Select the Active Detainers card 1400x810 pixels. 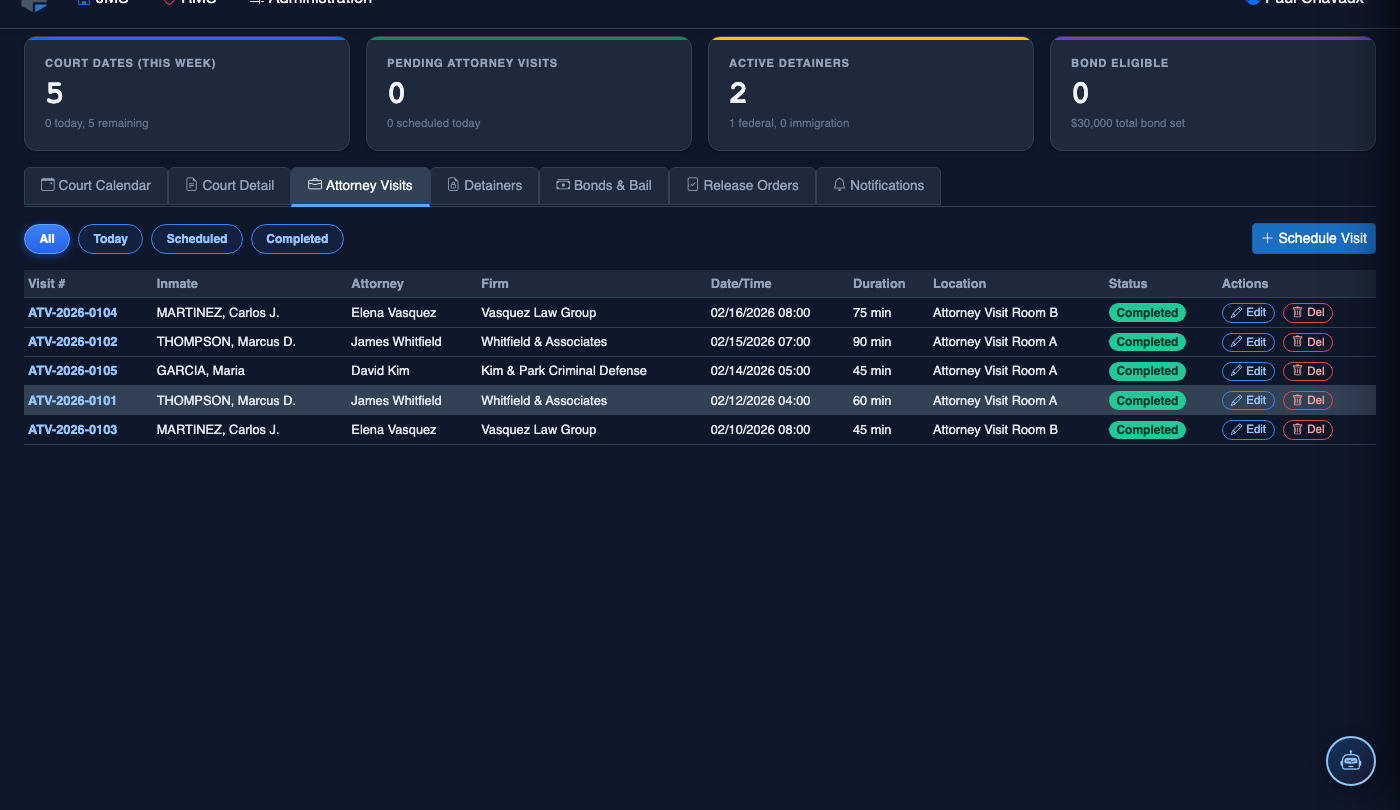(x=871, y=94)
